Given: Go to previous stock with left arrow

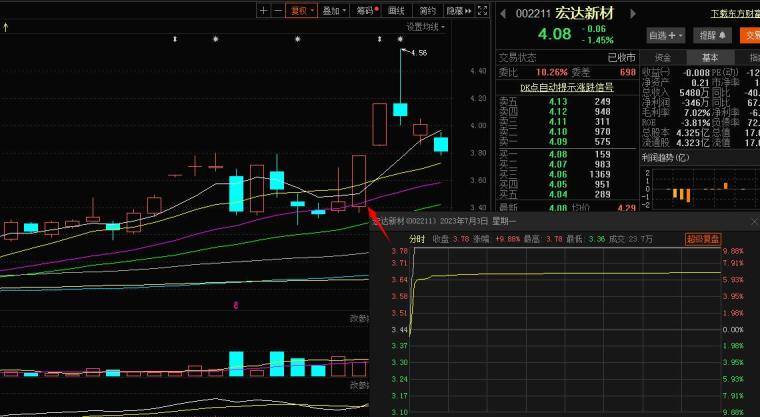Looking at the screenshot, I should 503,14.
